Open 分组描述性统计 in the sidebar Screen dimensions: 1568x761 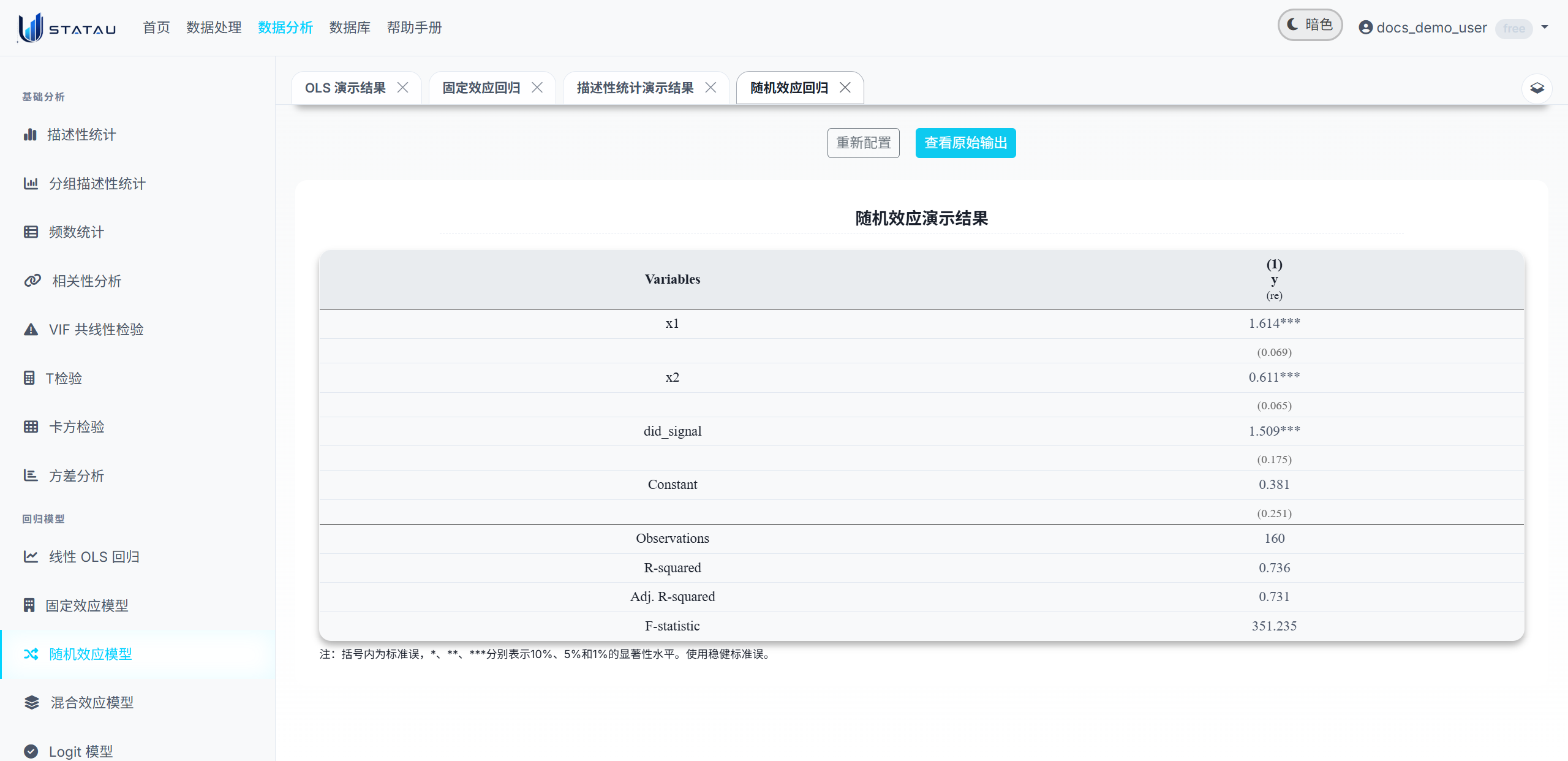point(138,183)
